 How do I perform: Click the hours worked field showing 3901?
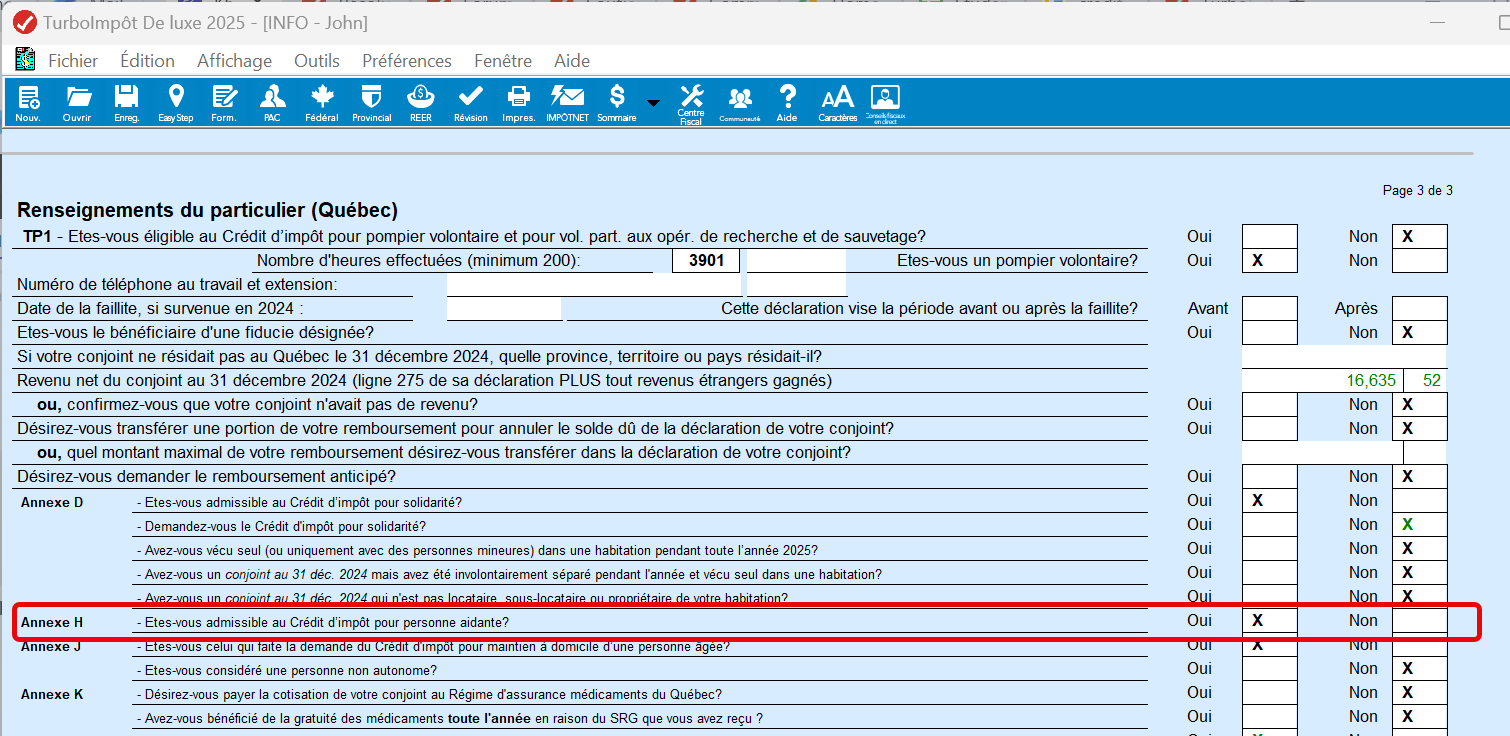tap(706, 261)
